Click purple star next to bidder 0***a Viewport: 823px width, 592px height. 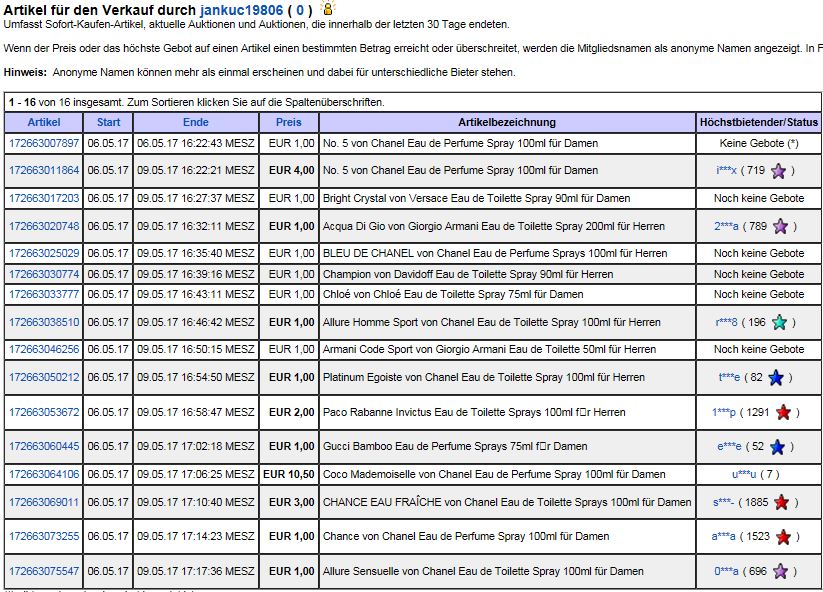780,571
